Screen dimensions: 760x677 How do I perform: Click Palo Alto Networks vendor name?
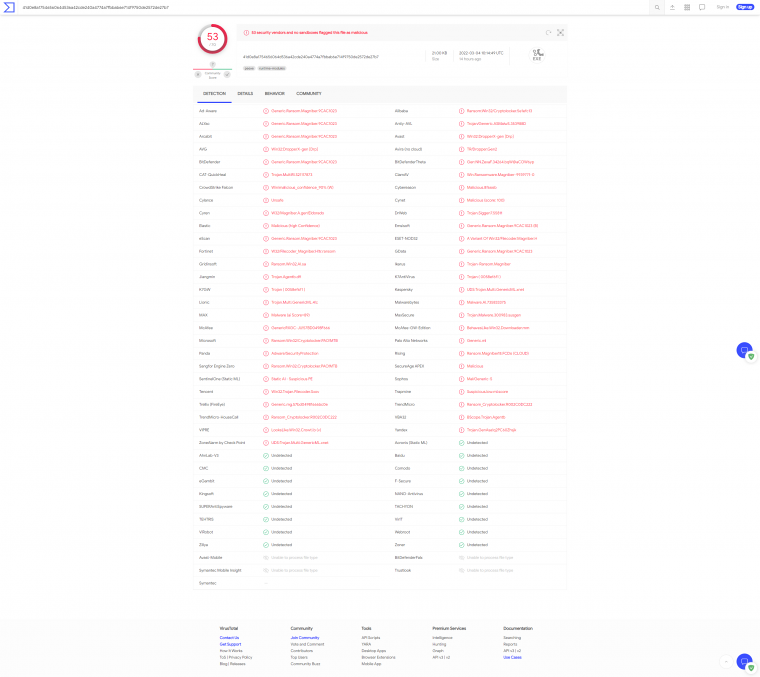pos(411,341)
